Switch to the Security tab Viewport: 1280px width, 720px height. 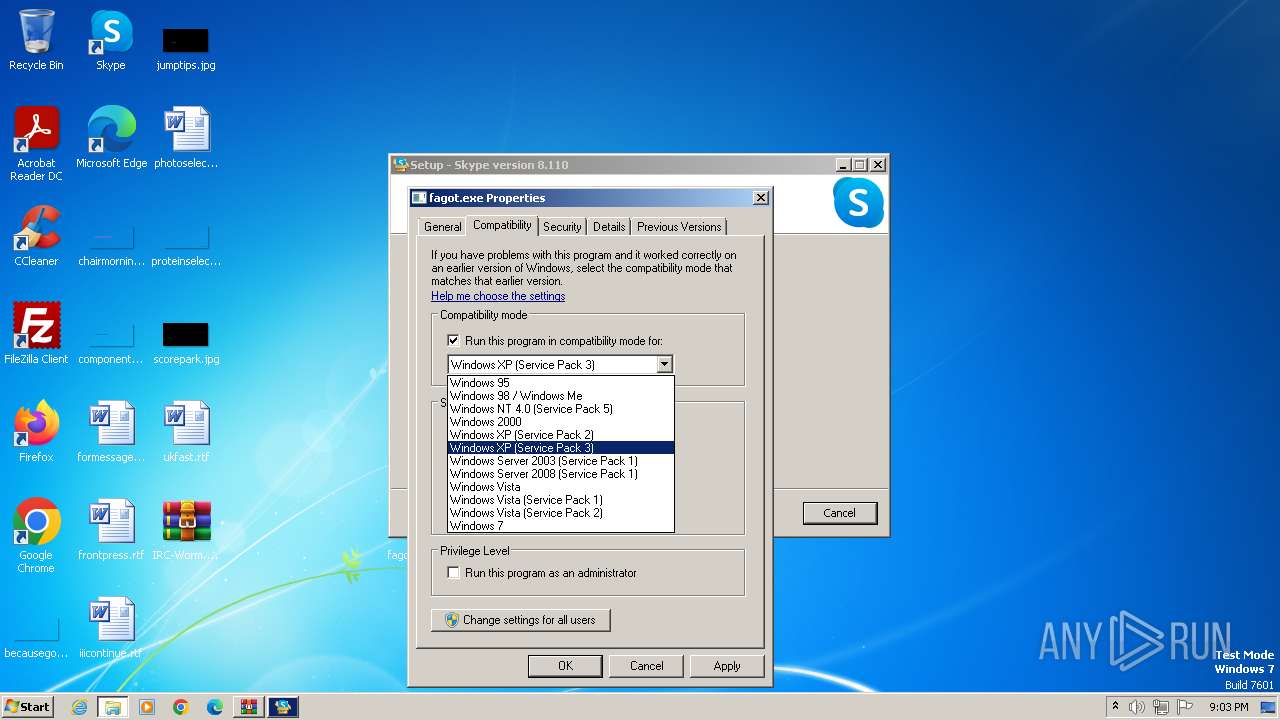coord(562,227)
